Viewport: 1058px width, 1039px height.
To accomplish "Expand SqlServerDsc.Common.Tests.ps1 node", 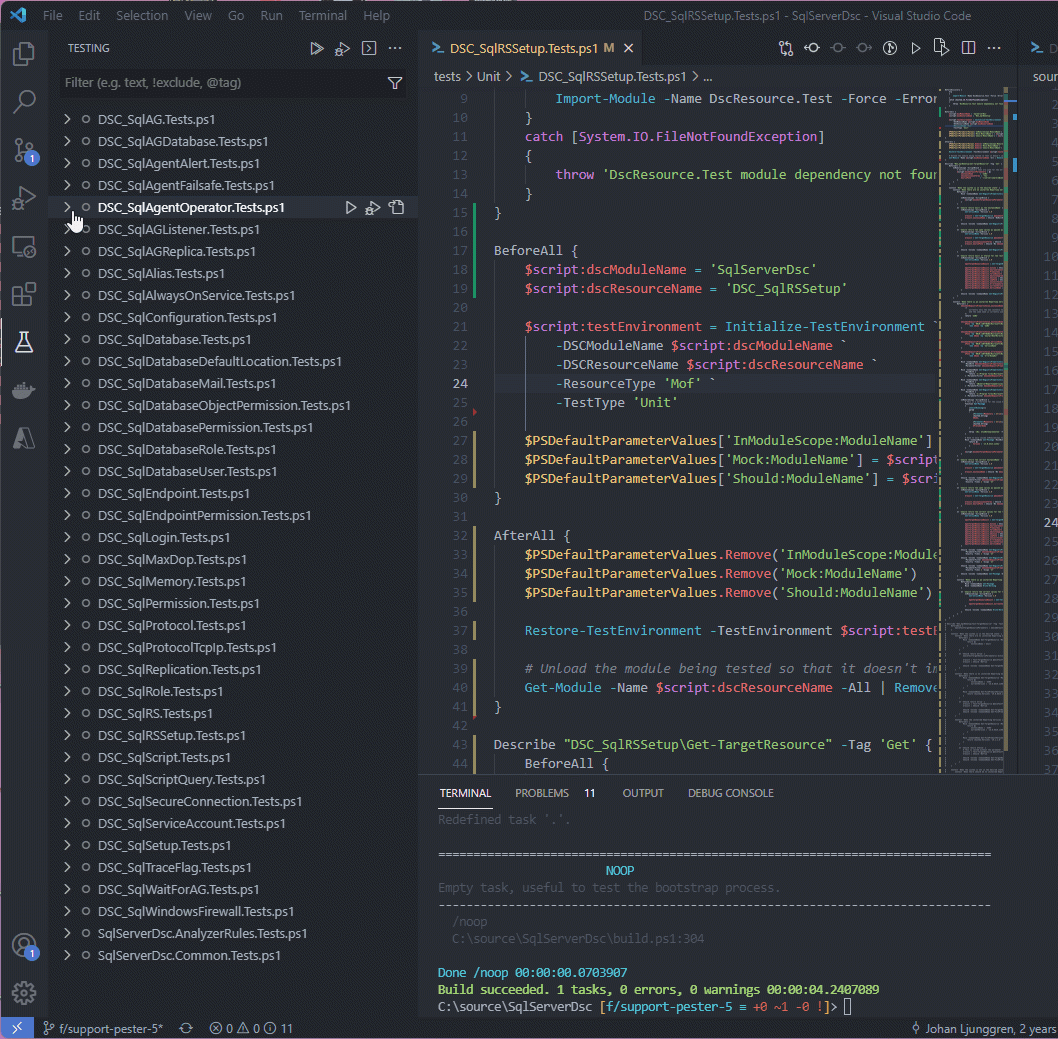I will (67, 955).
